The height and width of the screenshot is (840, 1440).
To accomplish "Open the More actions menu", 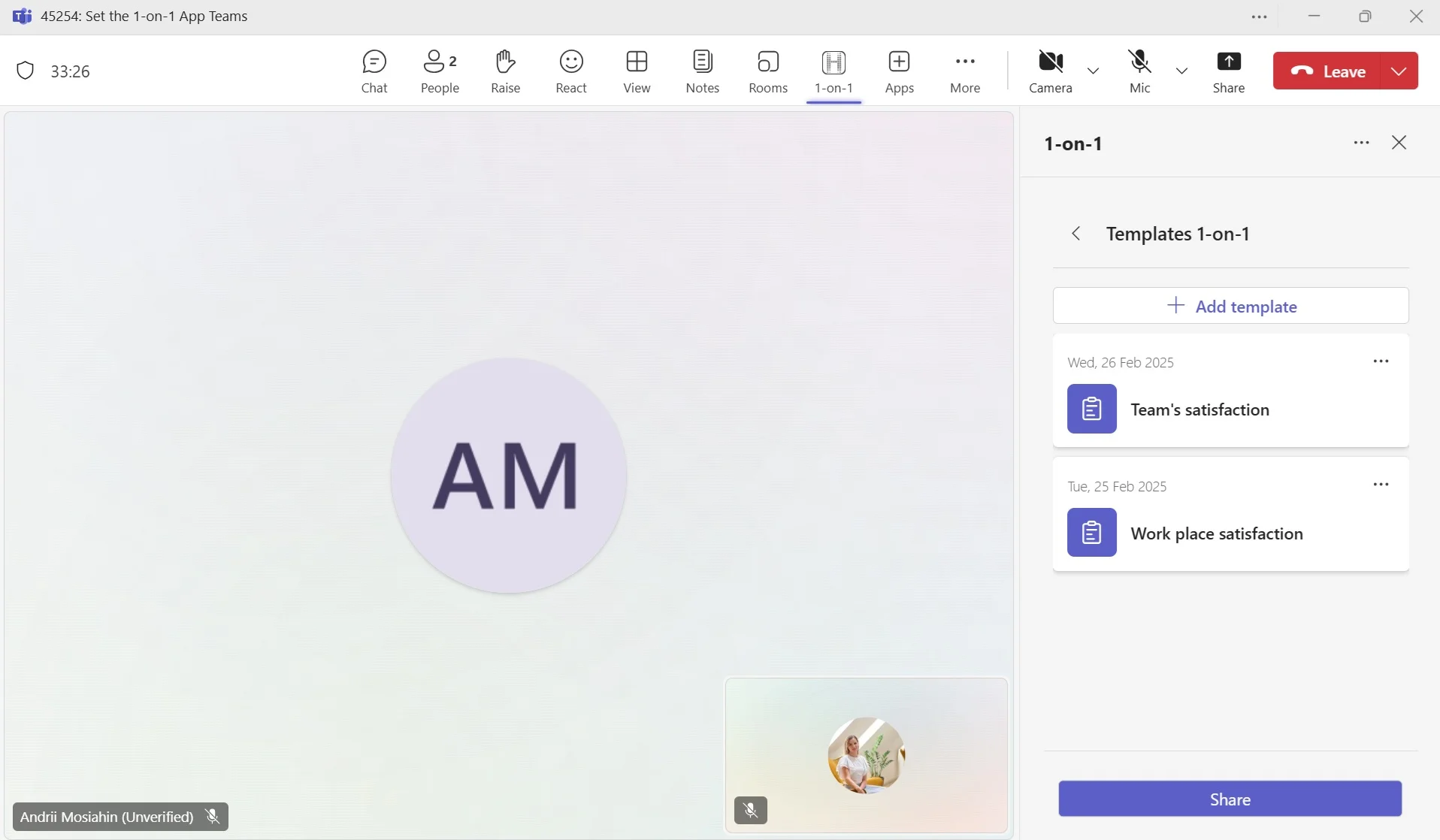I will 964,71.
